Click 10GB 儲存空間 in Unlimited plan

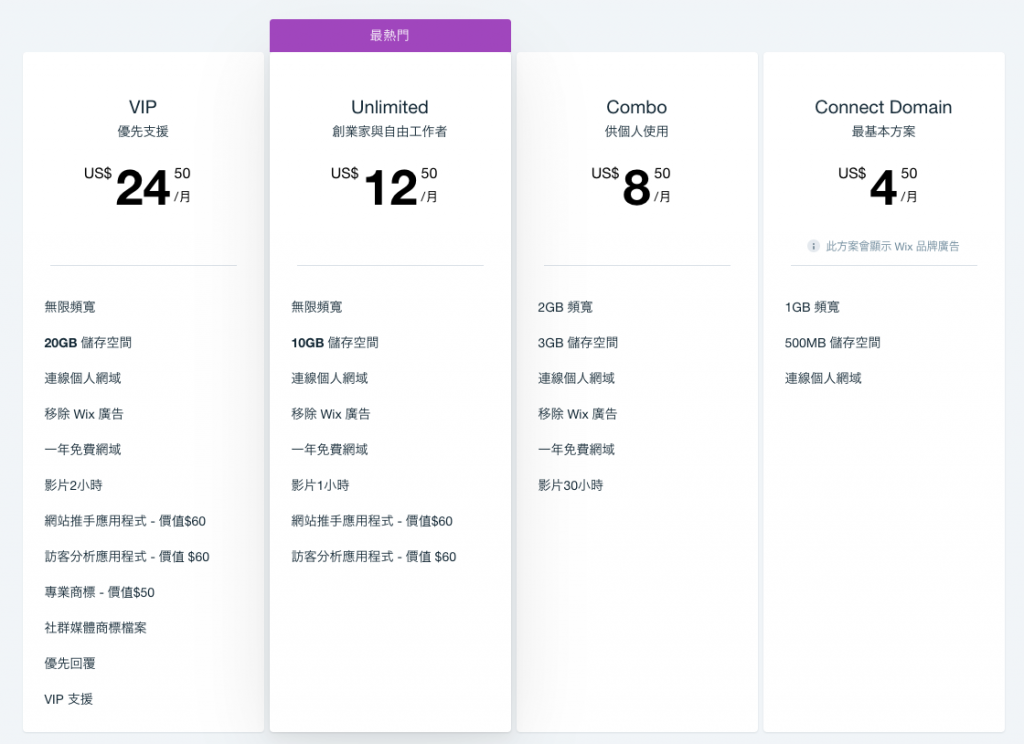pyautogui.click(x=335, y=342)
